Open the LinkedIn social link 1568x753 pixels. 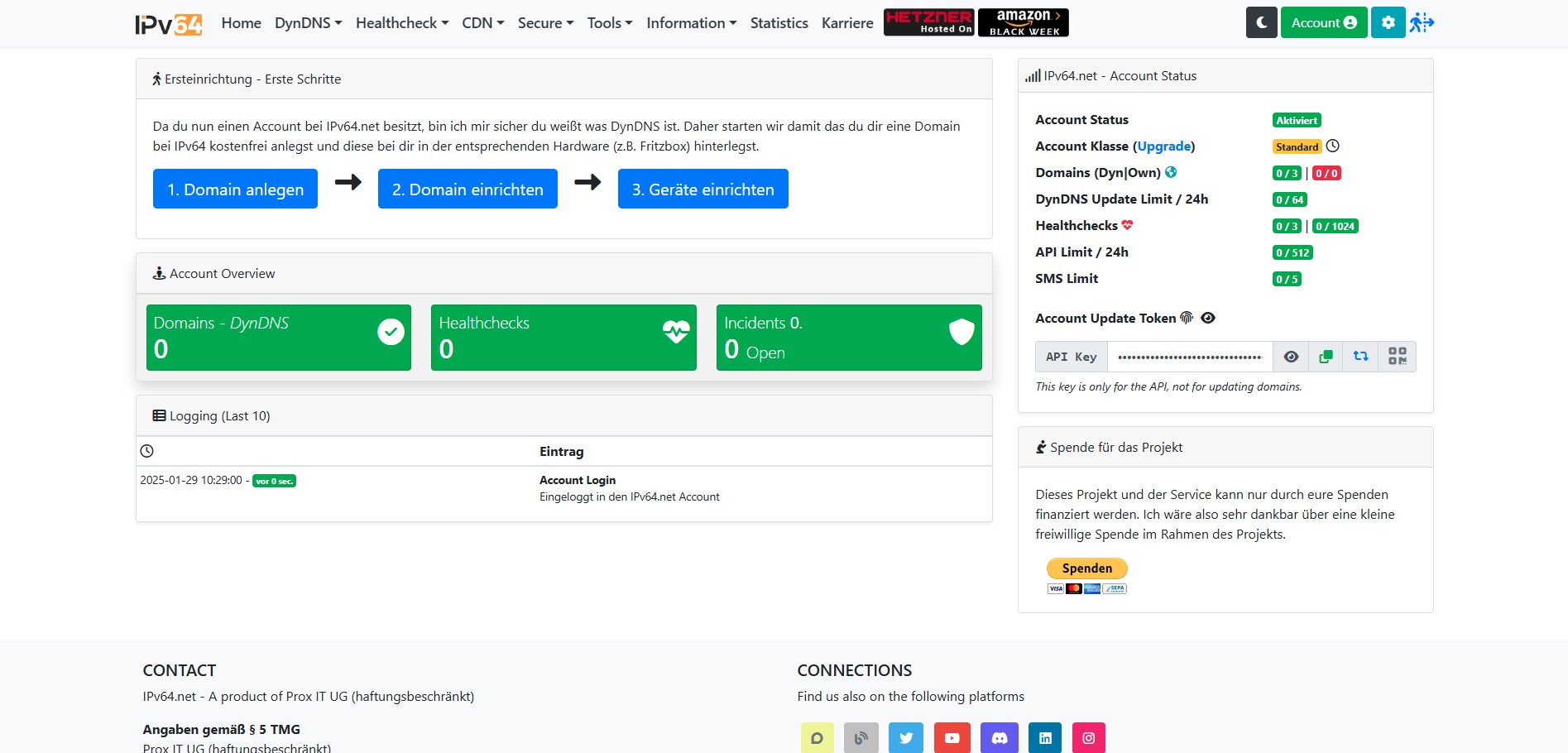click(x=1045, y=738)
